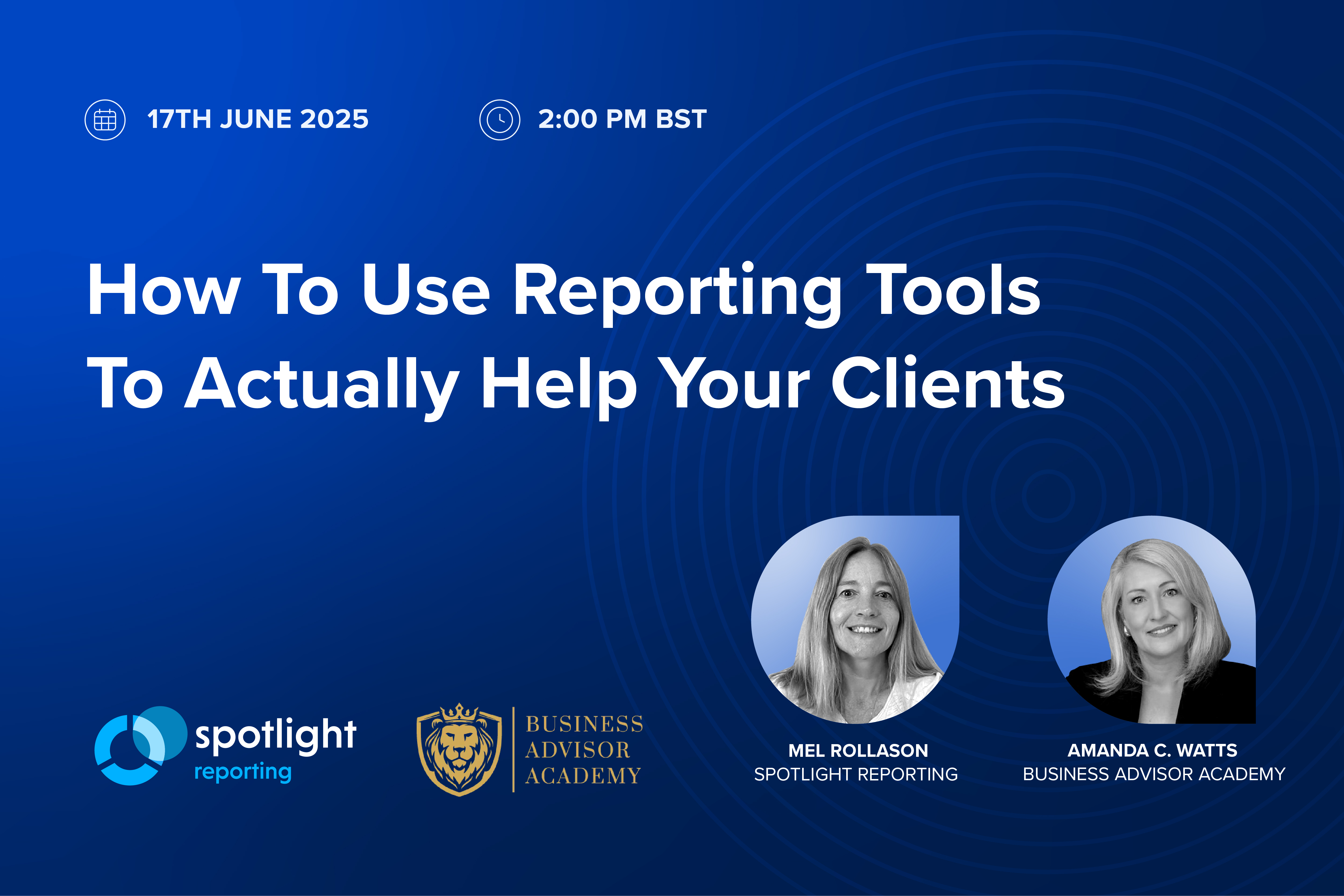
Task: Click Amanda C. Watts' portrait photo
Action: tap(1152, 619)
